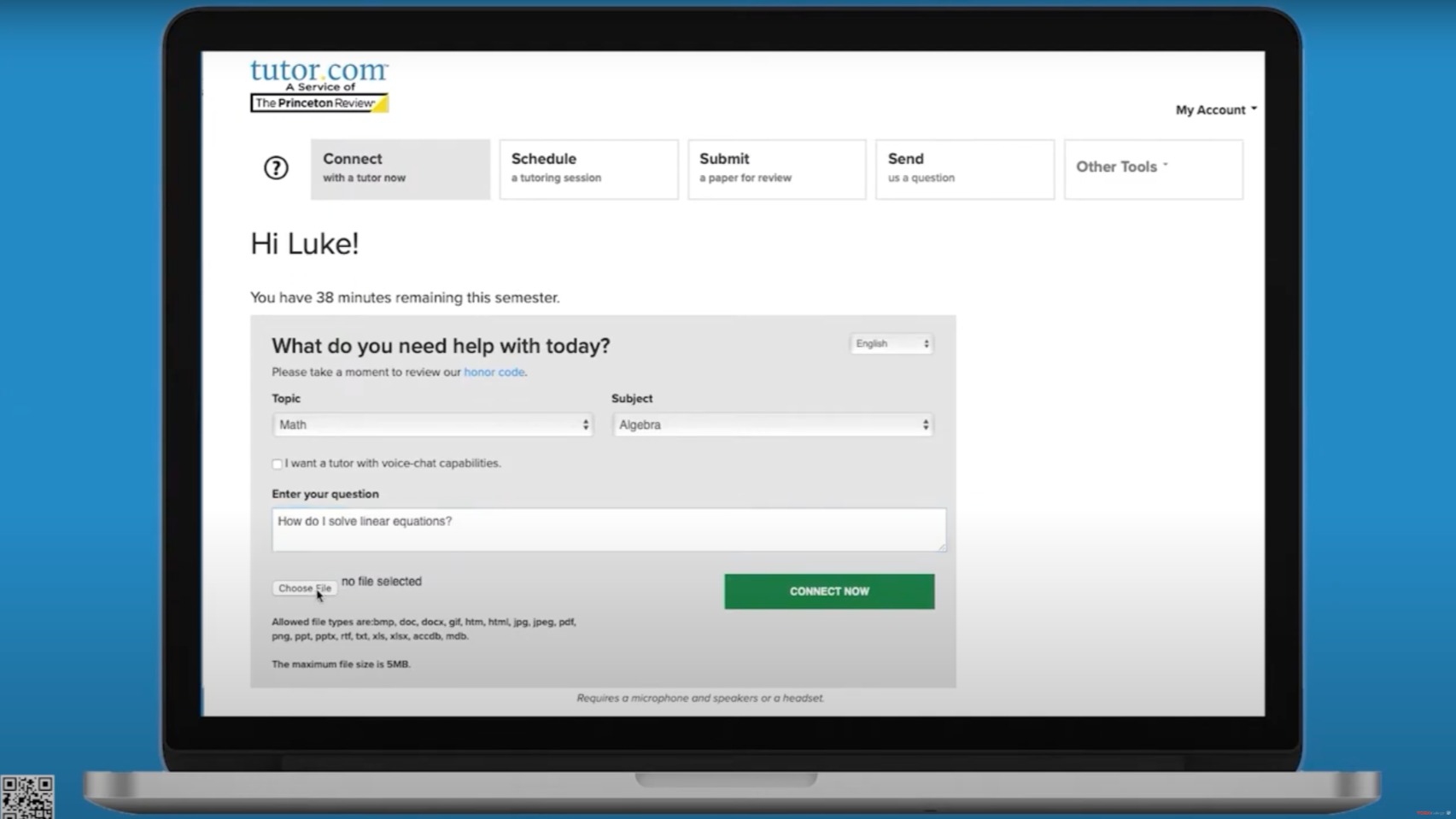
Task: Change the English language selector
Action: pyautogui.click(x=892, y=343)
